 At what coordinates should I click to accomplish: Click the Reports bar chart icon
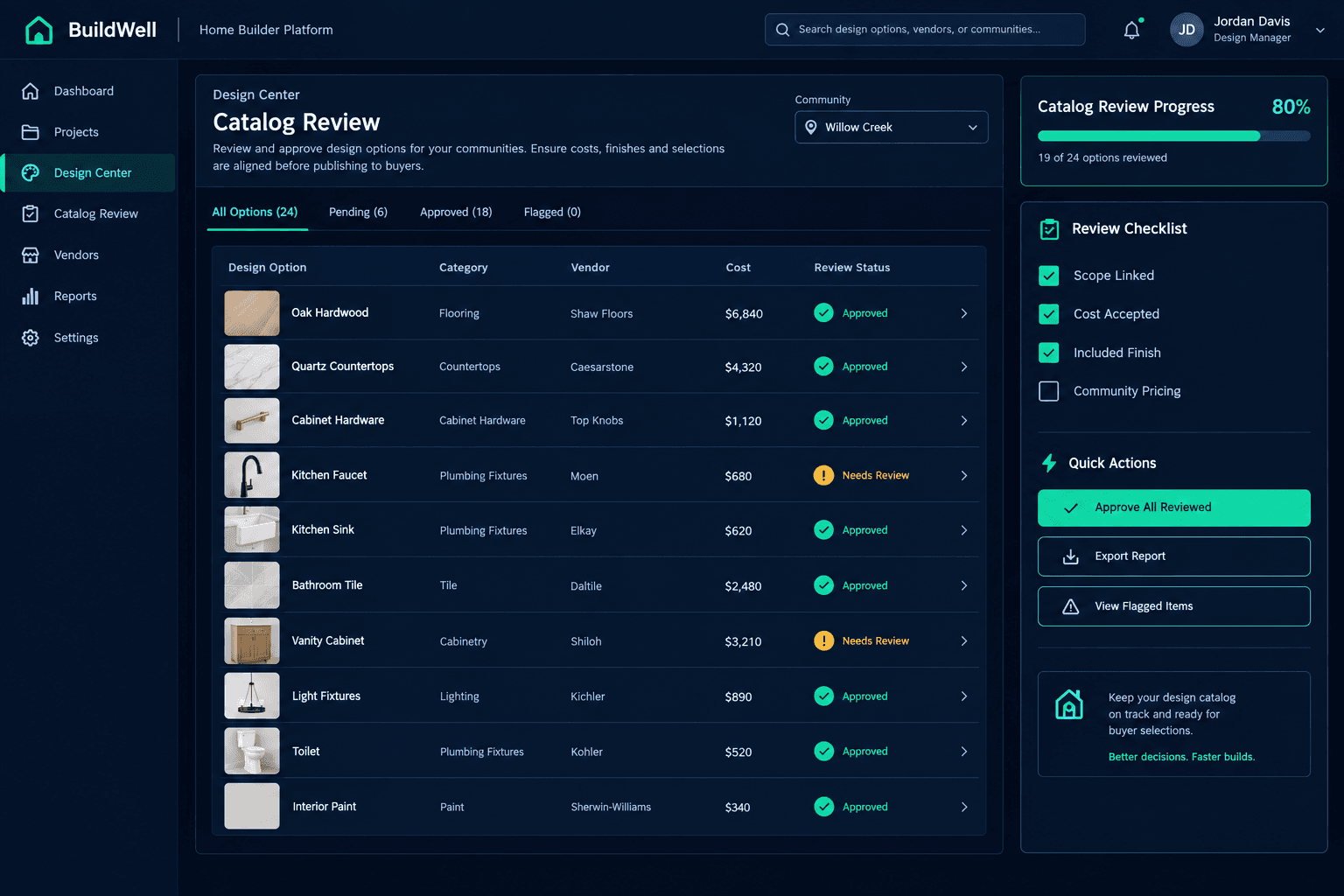[x=31, y=296]
